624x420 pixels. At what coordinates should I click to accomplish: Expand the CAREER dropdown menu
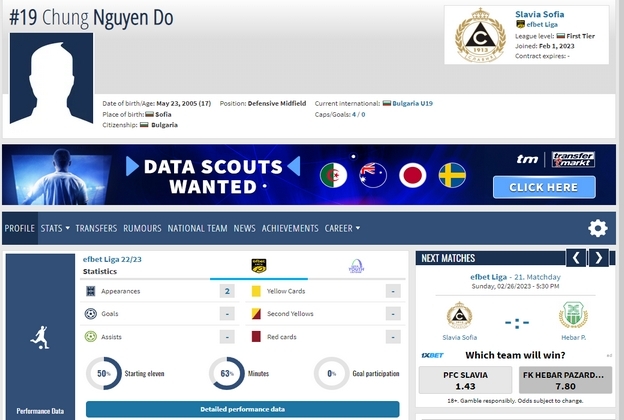click(342, 228)
